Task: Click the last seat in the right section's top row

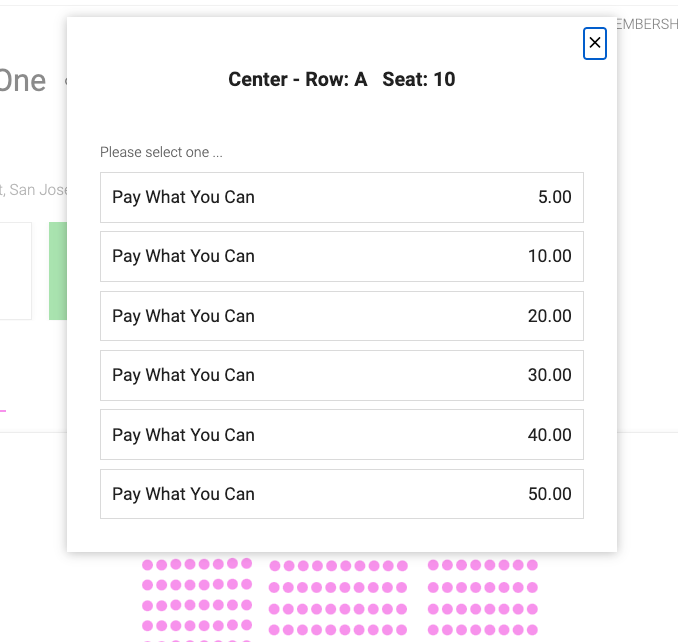Action: (532, 565)
